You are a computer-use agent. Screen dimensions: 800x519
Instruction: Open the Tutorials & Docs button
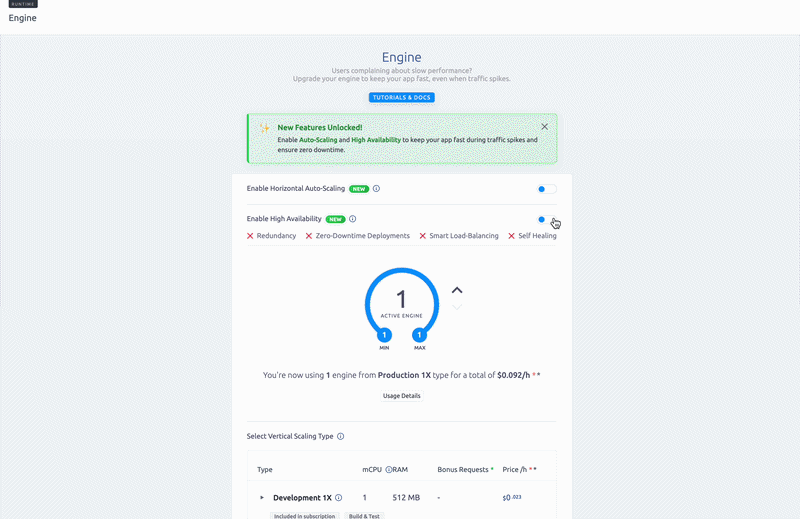402,97
